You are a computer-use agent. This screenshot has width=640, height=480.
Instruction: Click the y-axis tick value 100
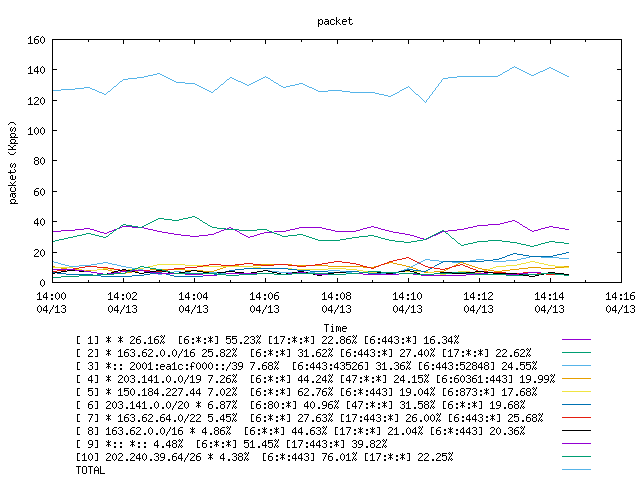pyautogui.click(x=36, y=131)
